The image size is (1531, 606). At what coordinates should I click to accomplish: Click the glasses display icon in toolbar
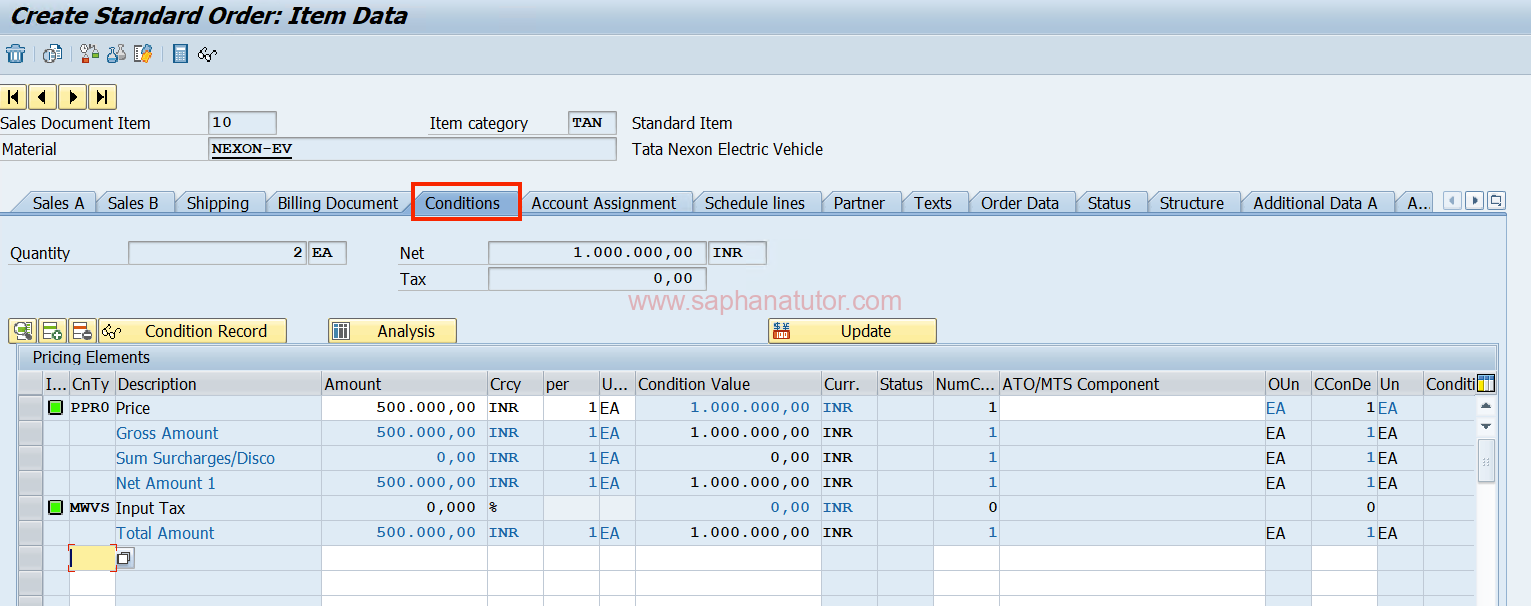click(208, 54)
